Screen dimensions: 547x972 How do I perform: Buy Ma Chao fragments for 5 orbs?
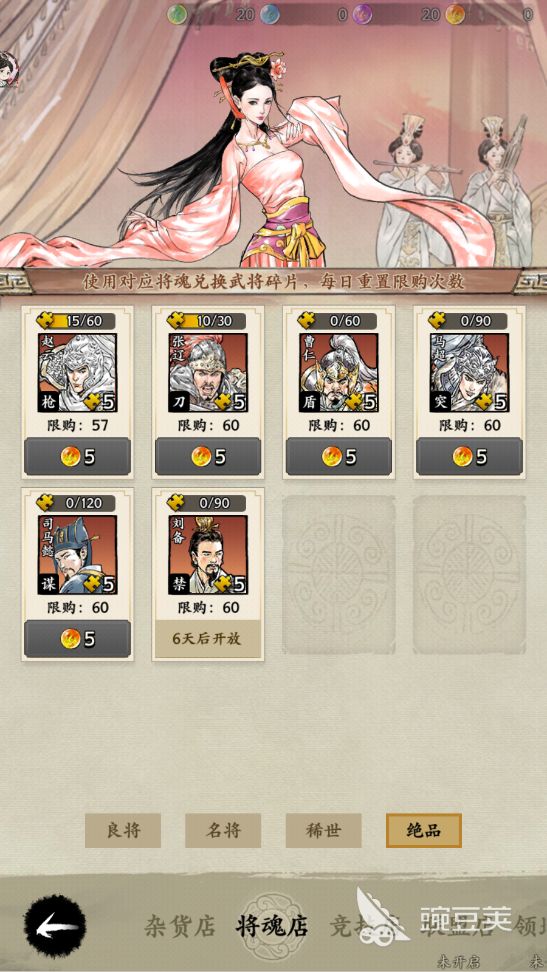click(x=470, y=457)
